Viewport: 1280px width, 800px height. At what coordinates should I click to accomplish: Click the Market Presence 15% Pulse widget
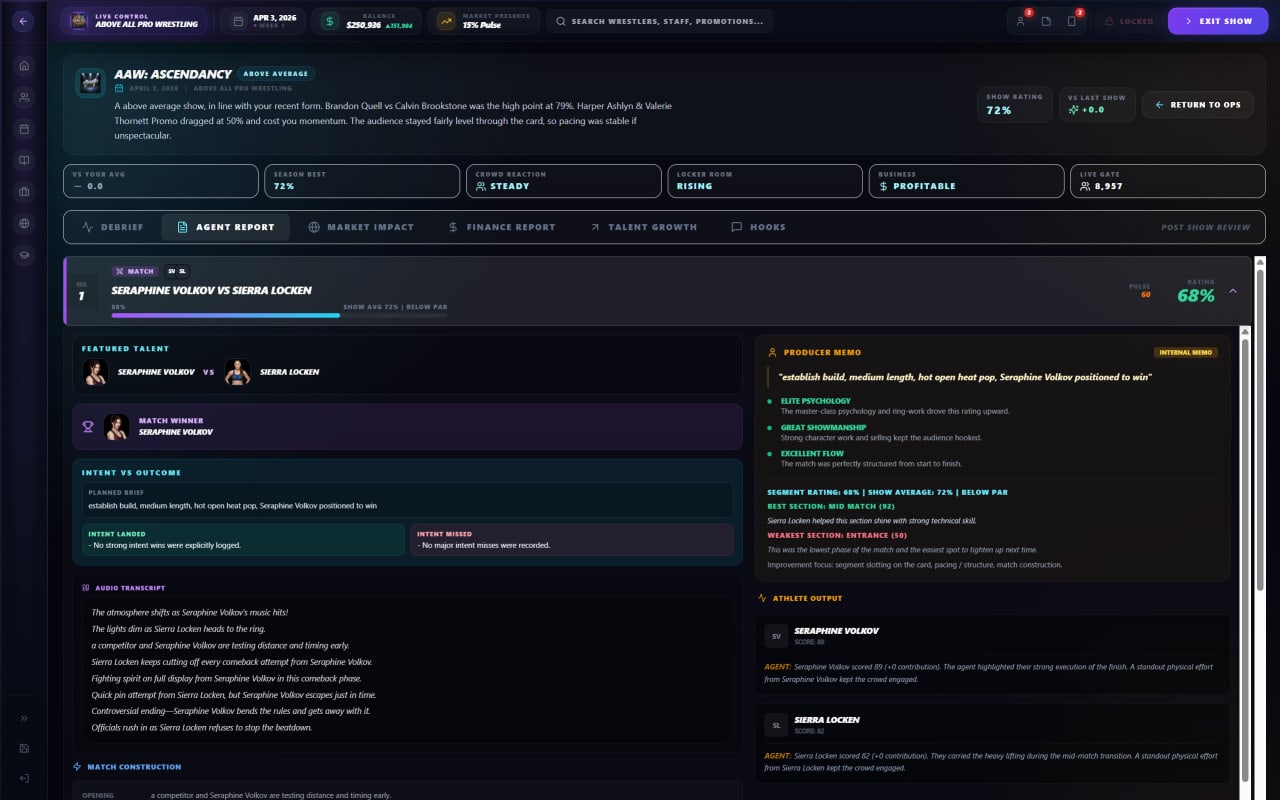click(483, 21)
